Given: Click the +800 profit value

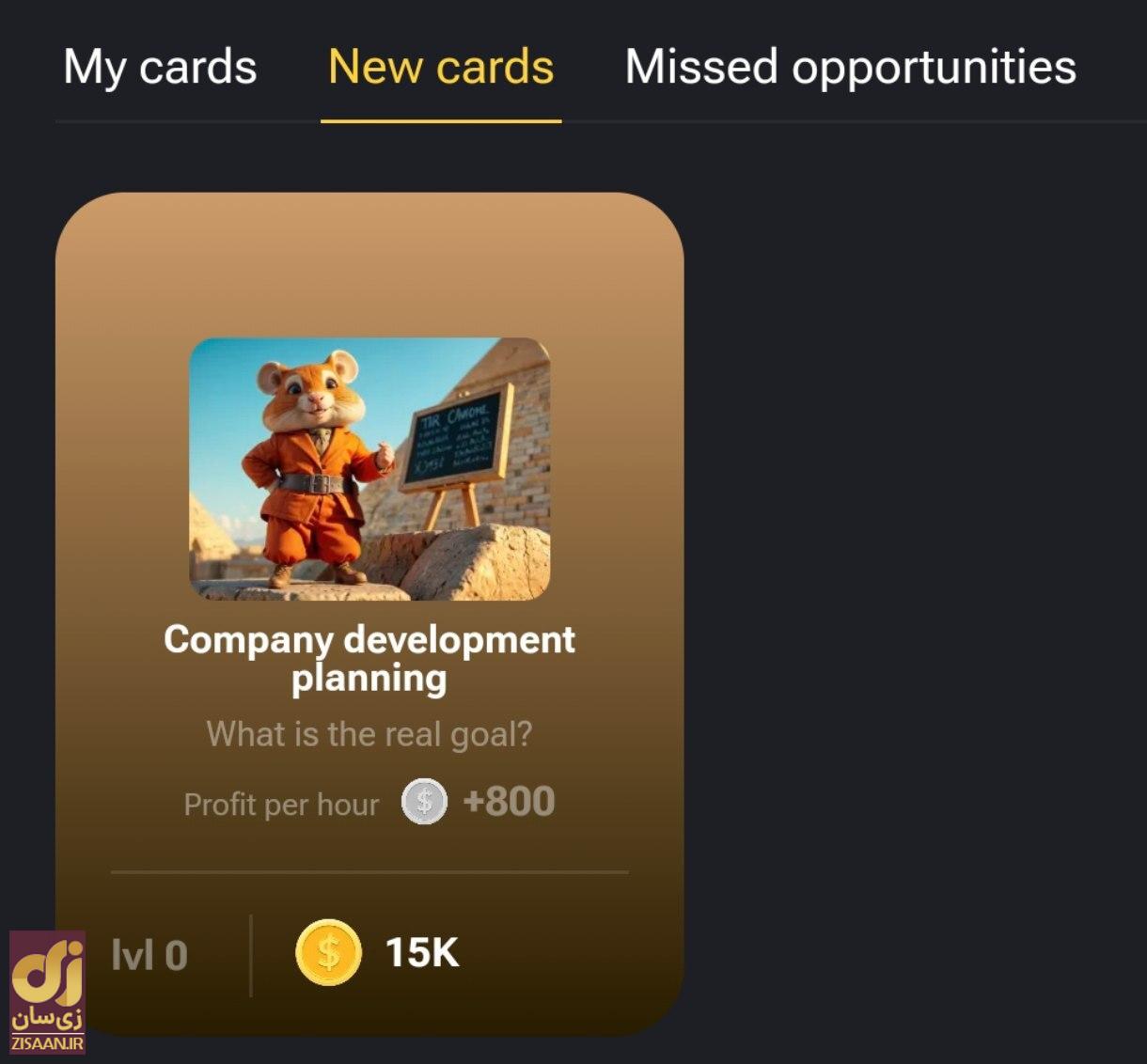Looking at the screenshot, I should click(x=509, y=802).
